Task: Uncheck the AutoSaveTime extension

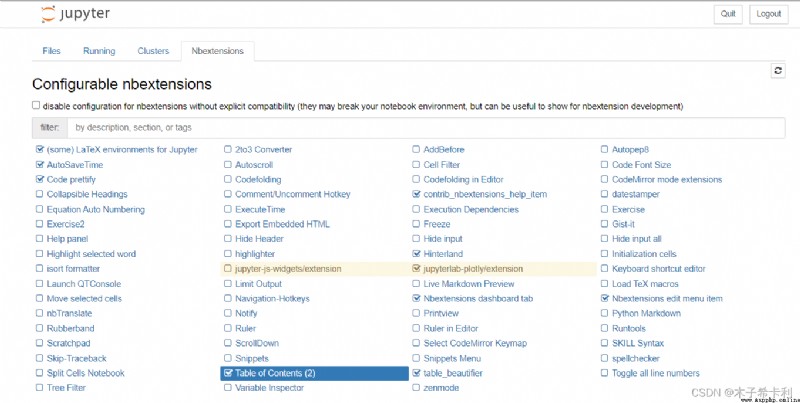Action: (x=40, y=164)
